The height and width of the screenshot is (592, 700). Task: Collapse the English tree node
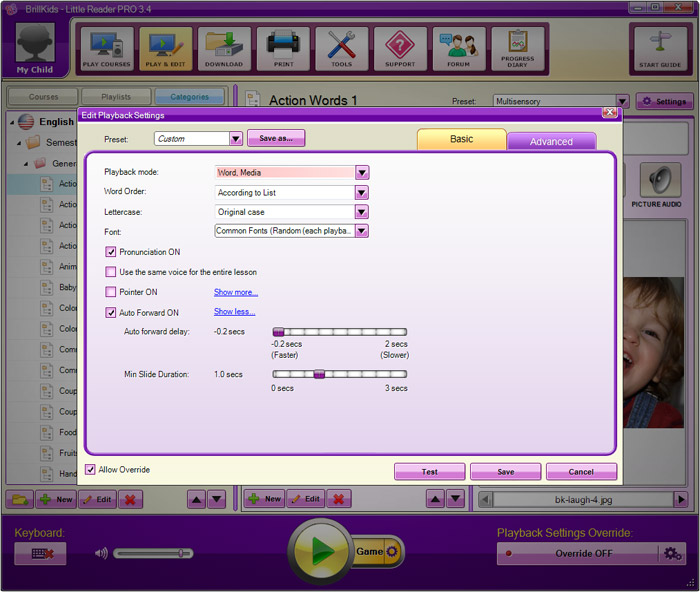tap(12, 122)
